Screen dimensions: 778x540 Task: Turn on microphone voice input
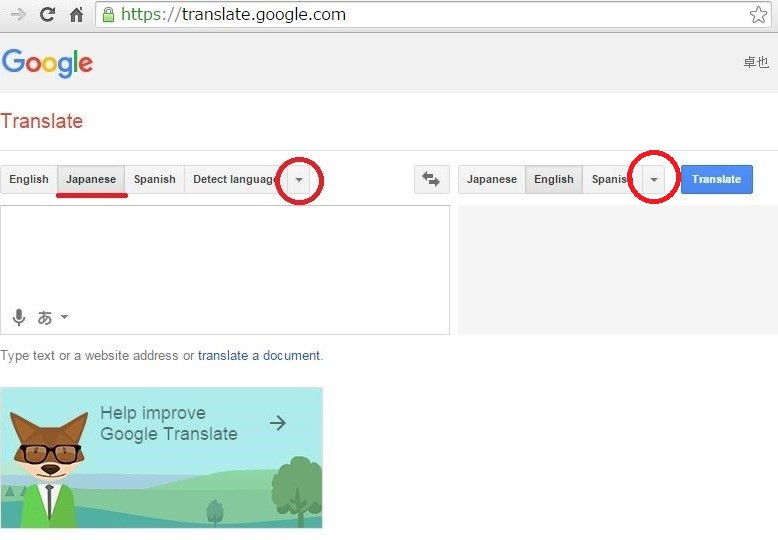pos(19,317)
